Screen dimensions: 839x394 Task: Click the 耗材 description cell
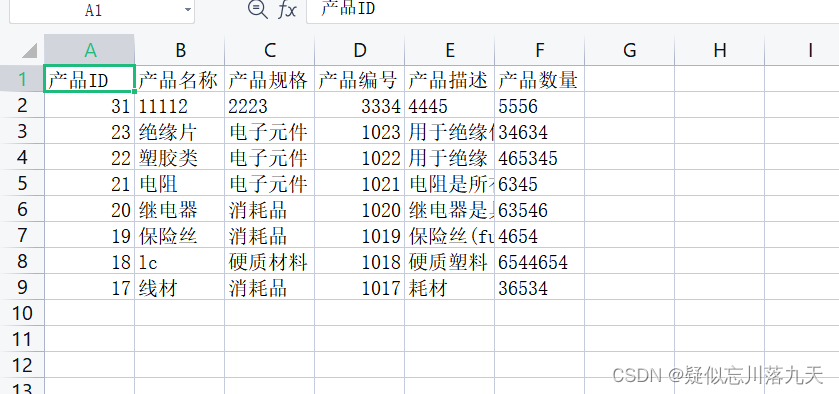(449, 287)
